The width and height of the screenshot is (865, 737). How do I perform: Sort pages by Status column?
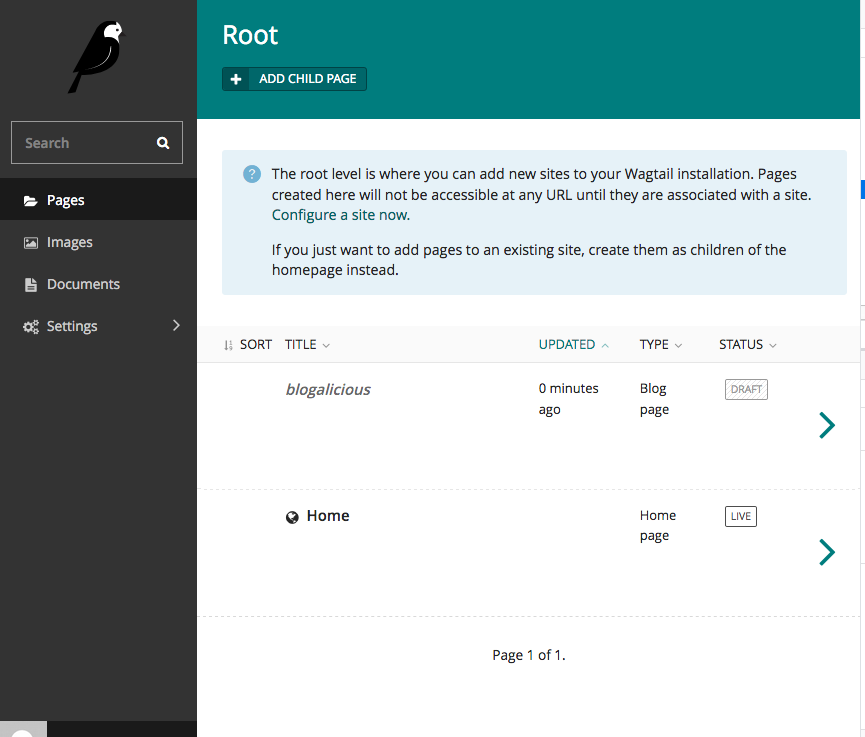(747, 345)
